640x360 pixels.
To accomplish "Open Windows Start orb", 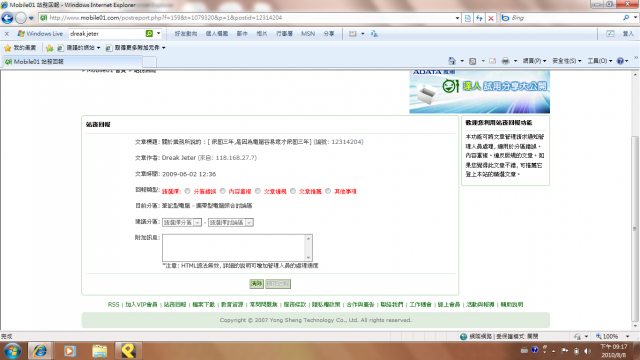I will (13, 351).
